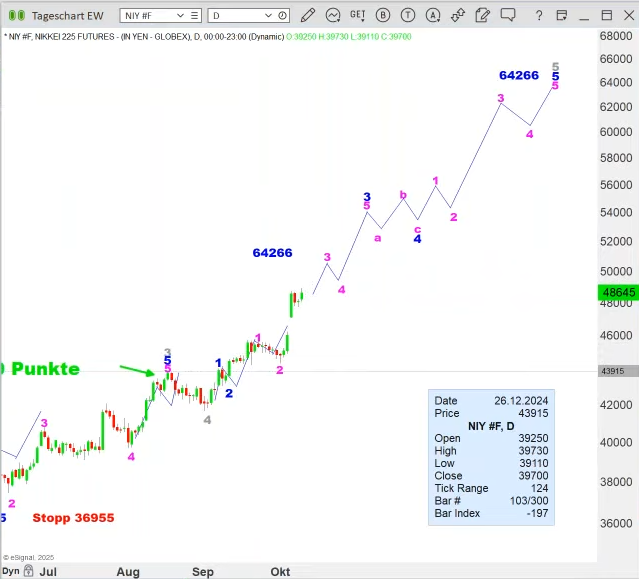
Task: Click in the NIY #F symbol field
Action: (x=145, y=16)
